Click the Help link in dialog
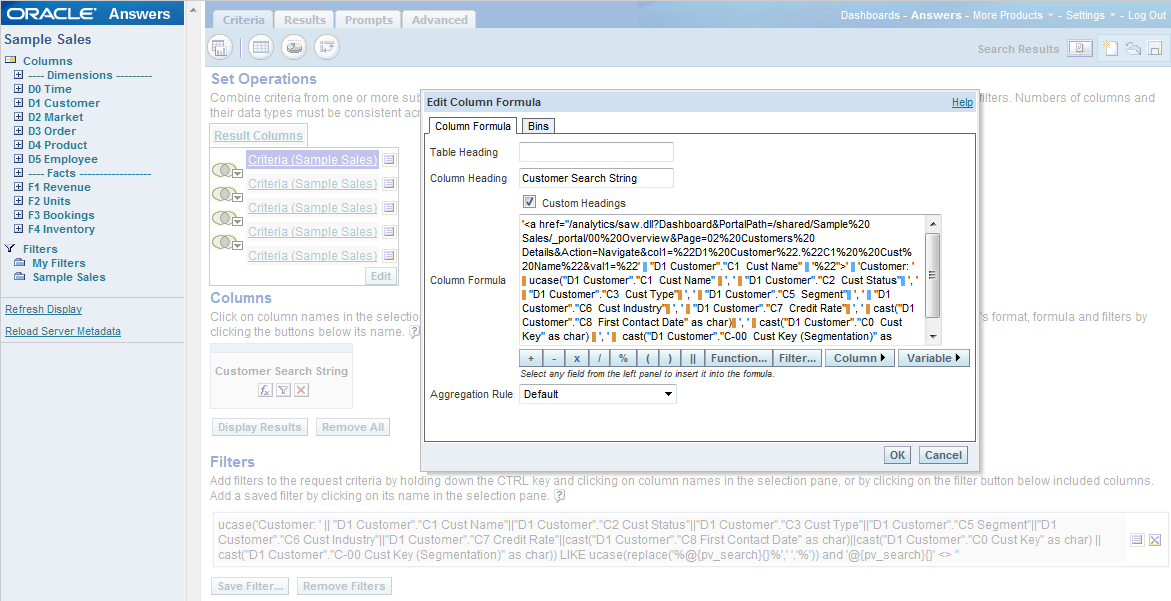Viewport: 1171px width, 601px height. point(962,102)
